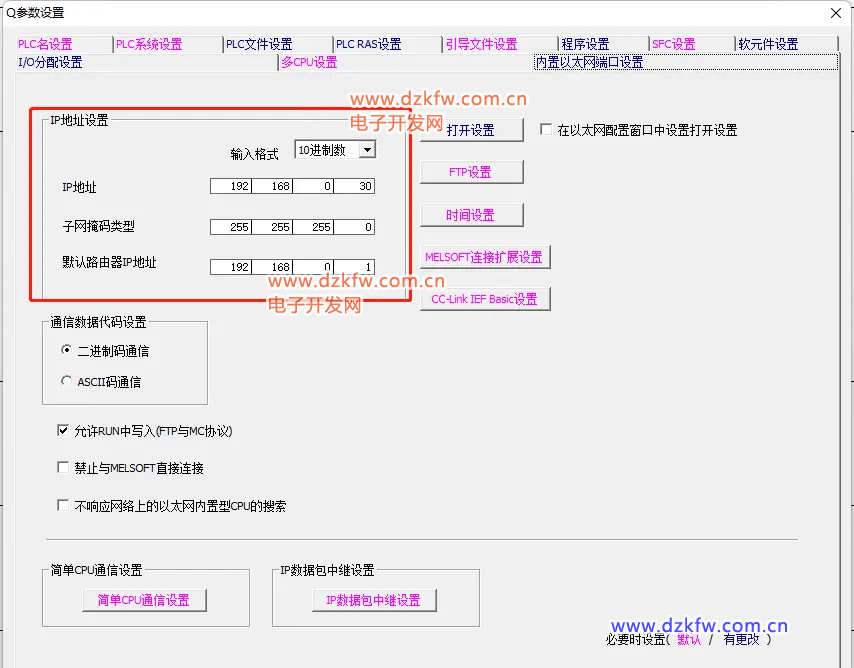854x668 pixels.
Task: Select the PLC RAS设置 tab
Action: pos(368,44)
